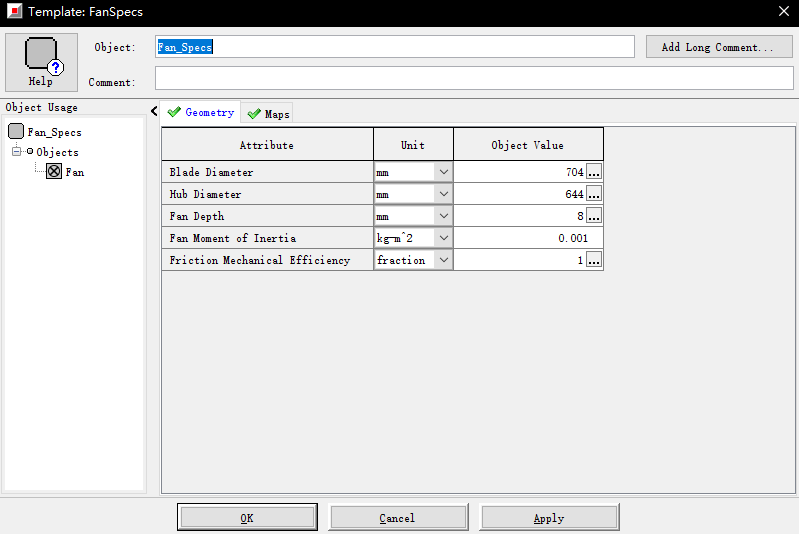Screen dimensions: 799x534
Task: Select the Fan label in tree
Action: [75, 172]
